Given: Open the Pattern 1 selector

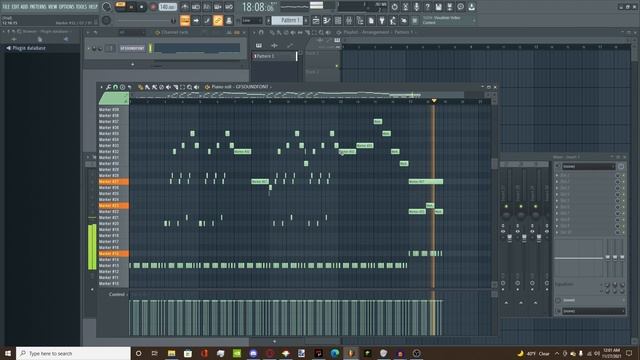Looking at the screenshot, I should click(x=287, y=20).
